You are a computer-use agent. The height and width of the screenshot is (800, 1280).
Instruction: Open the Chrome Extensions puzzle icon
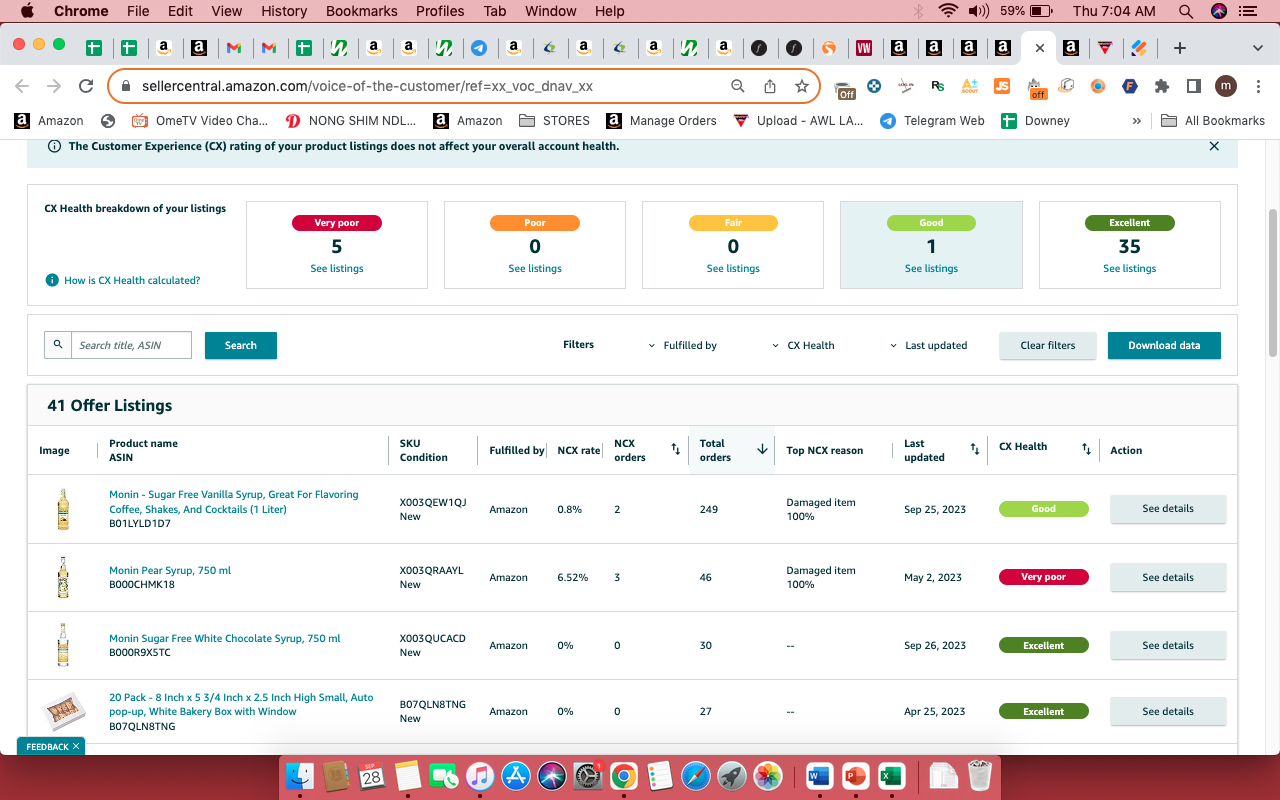tap(1162, 86)
